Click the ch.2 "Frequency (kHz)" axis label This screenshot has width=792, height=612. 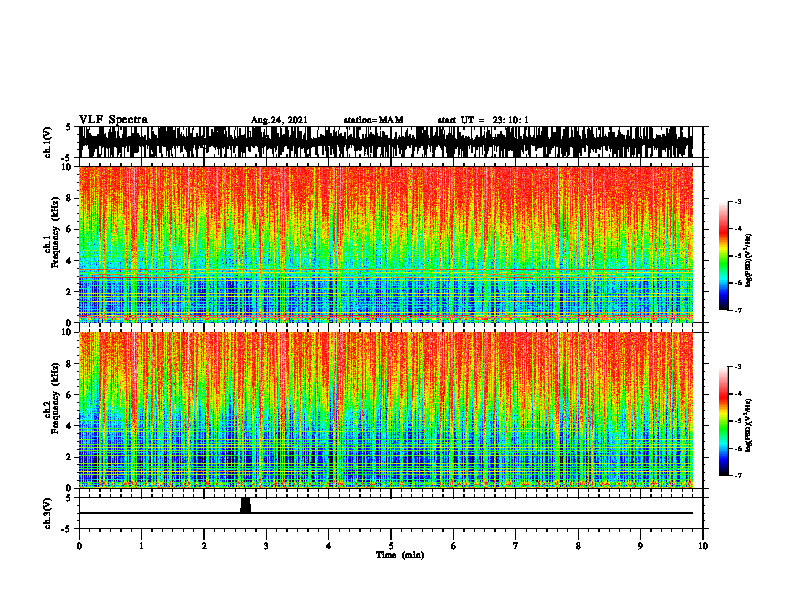coord(56,398)
